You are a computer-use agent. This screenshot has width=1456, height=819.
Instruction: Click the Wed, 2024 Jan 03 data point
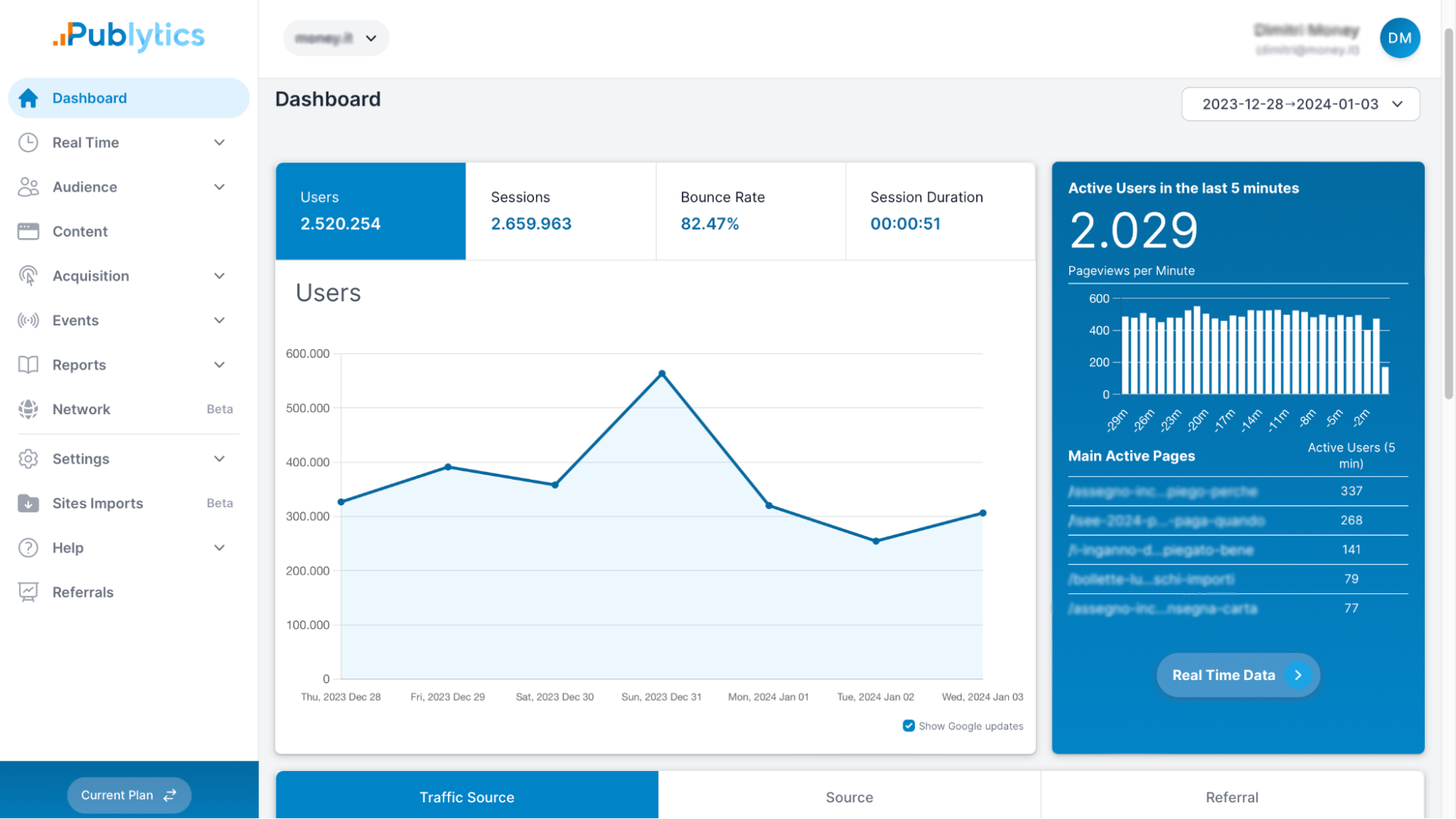[983, 513]
